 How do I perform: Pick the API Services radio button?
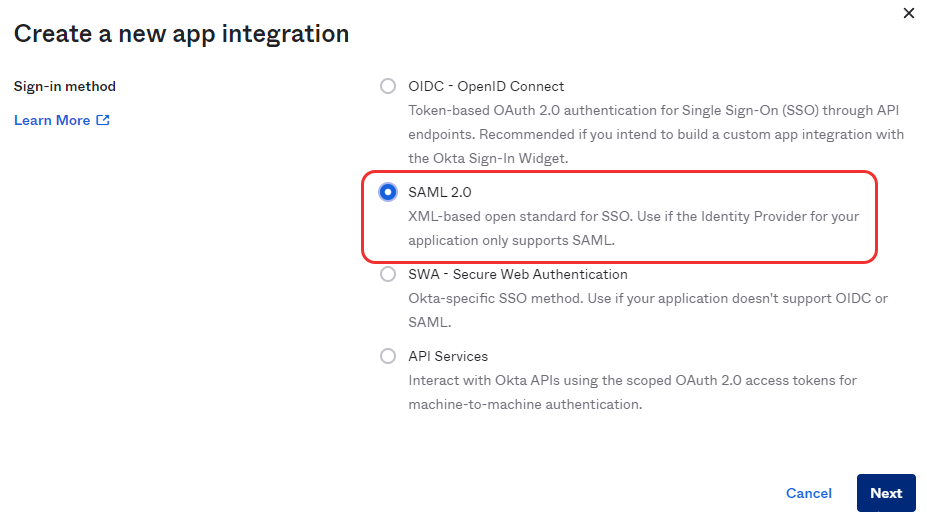coord(388,356)
